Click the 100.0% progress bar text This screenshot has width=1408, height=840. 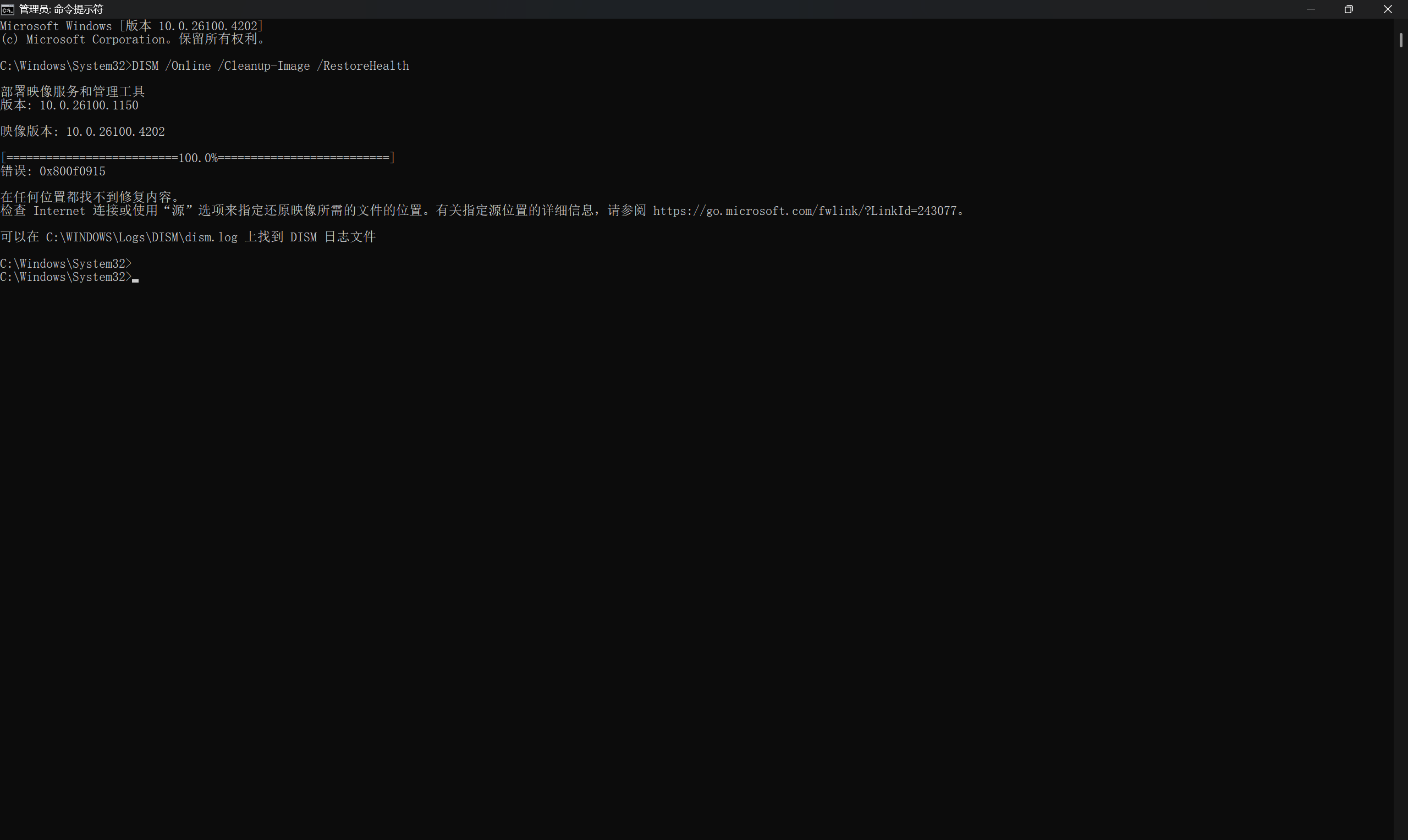(197, 158)
